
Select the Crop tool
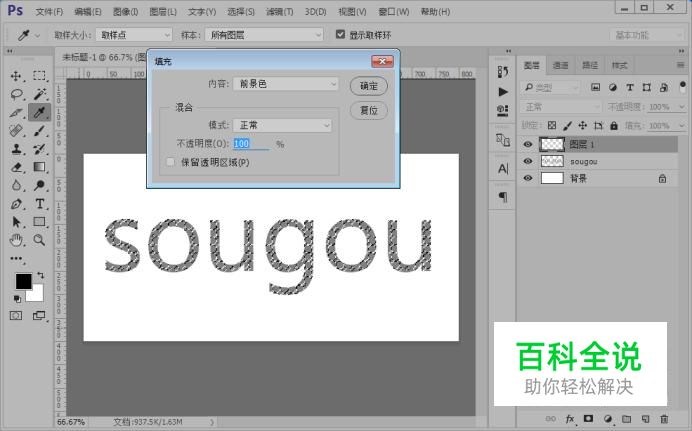16,112
